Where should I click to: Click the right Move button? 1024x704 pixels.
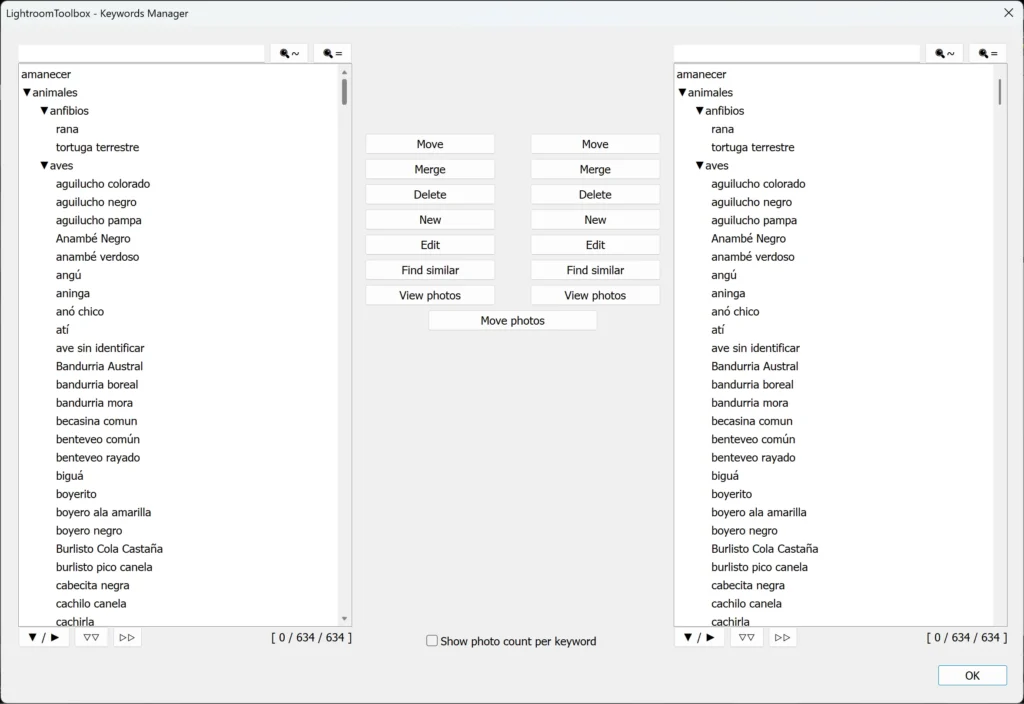tap(595, 144)
